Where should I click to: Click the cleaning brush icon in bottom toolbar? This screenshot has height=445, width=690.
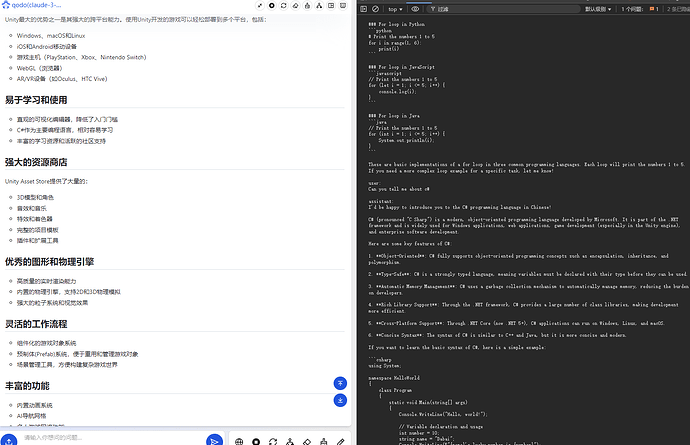click(324, 441)
